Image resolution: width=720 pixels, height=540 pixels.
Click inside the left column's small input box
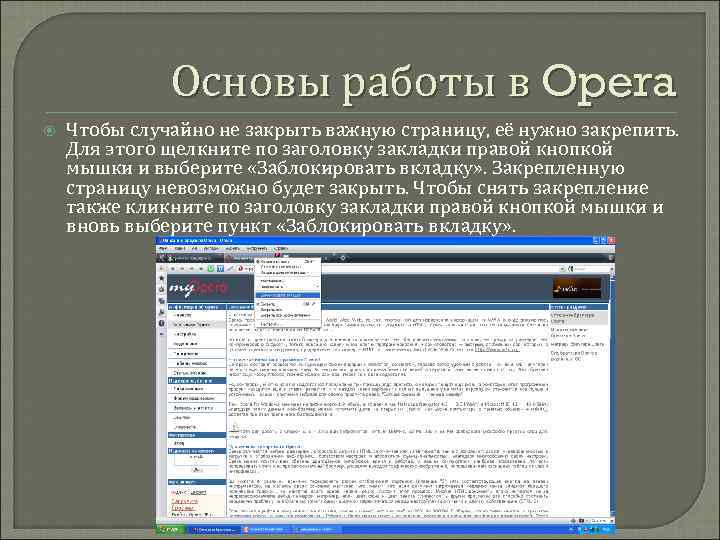[197, 459]
